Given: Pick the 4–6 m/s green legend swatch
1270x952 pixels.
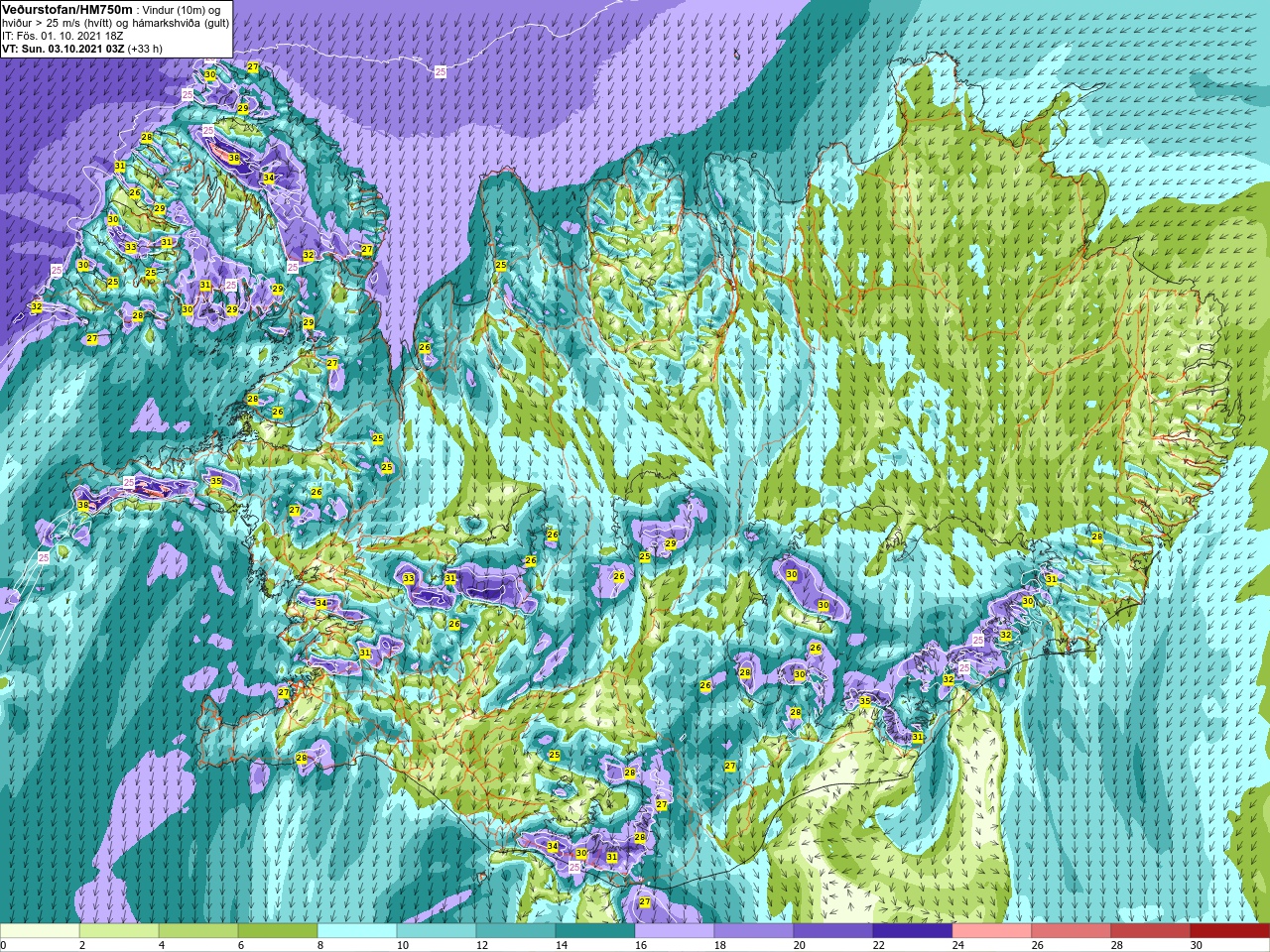Looking at the screenshot, I should point(198,931).
